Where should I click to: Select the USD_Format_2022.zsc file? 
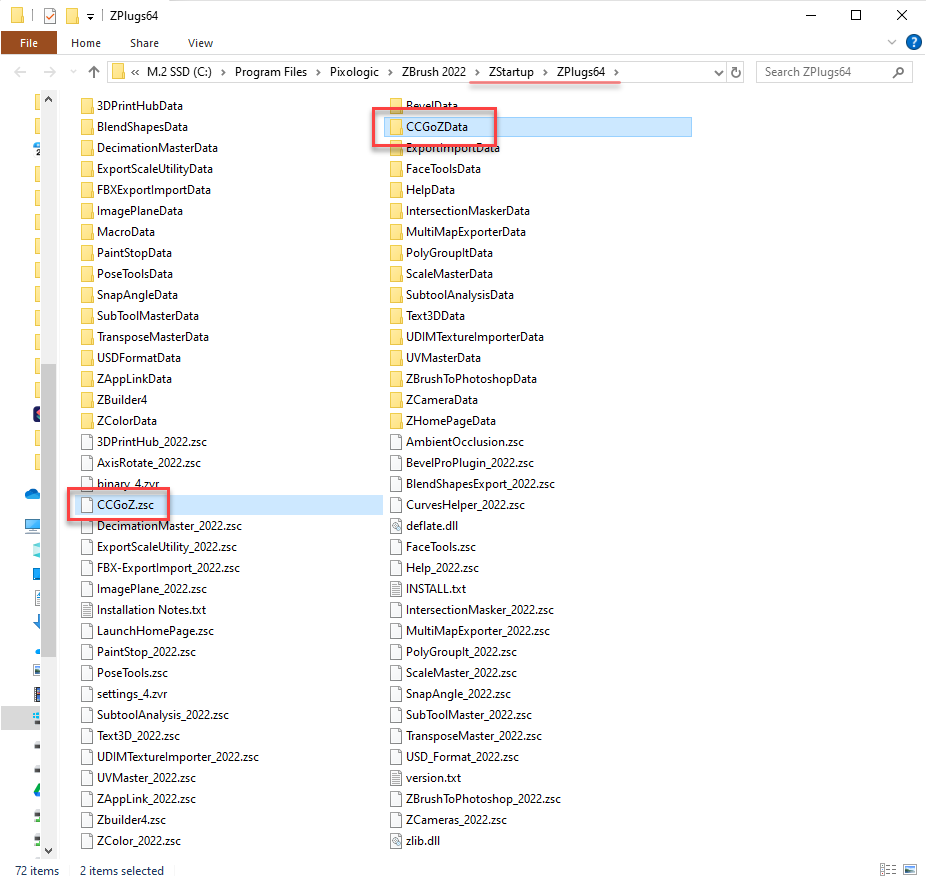coord(455,757)
